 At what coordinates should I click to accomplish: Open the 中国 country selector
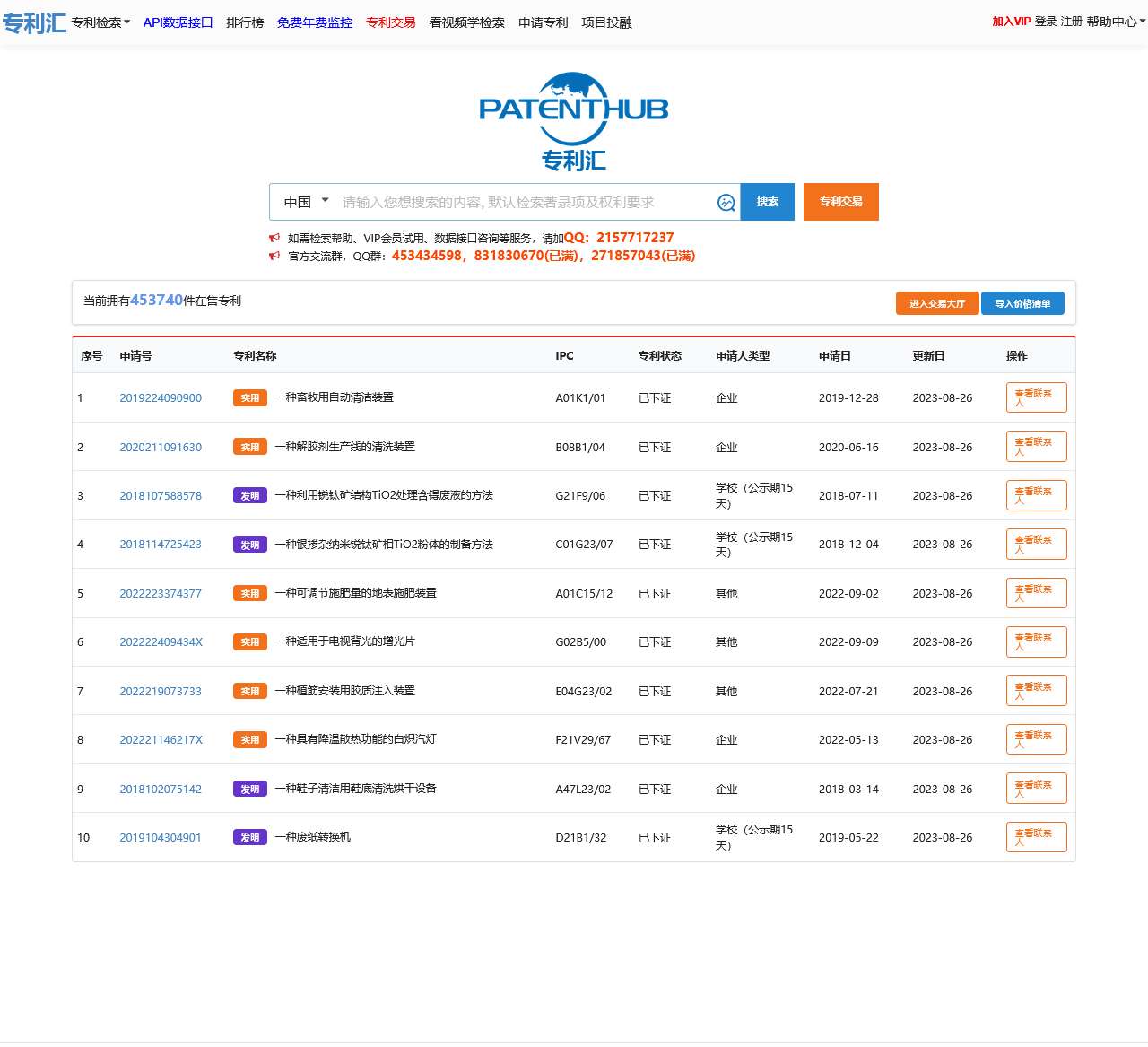point(305,202)
